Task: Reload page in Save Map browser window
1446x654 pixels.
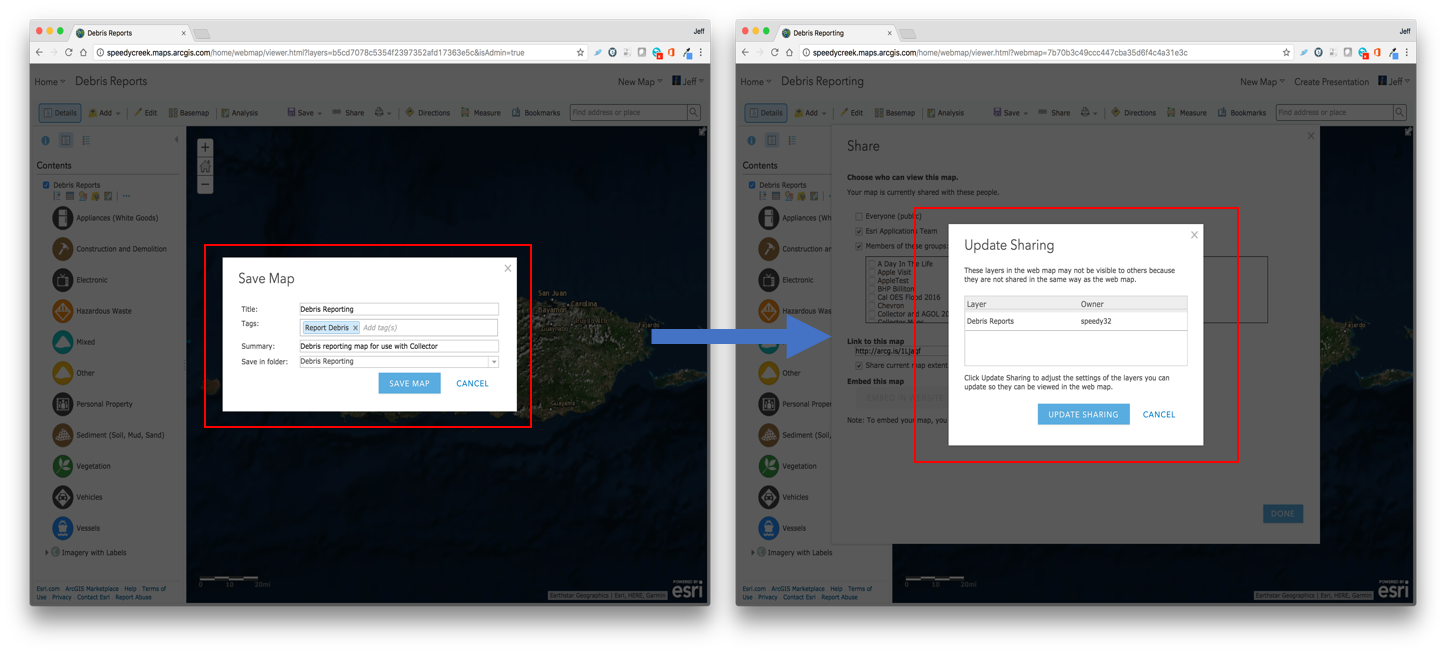Action: click(69, 52)
